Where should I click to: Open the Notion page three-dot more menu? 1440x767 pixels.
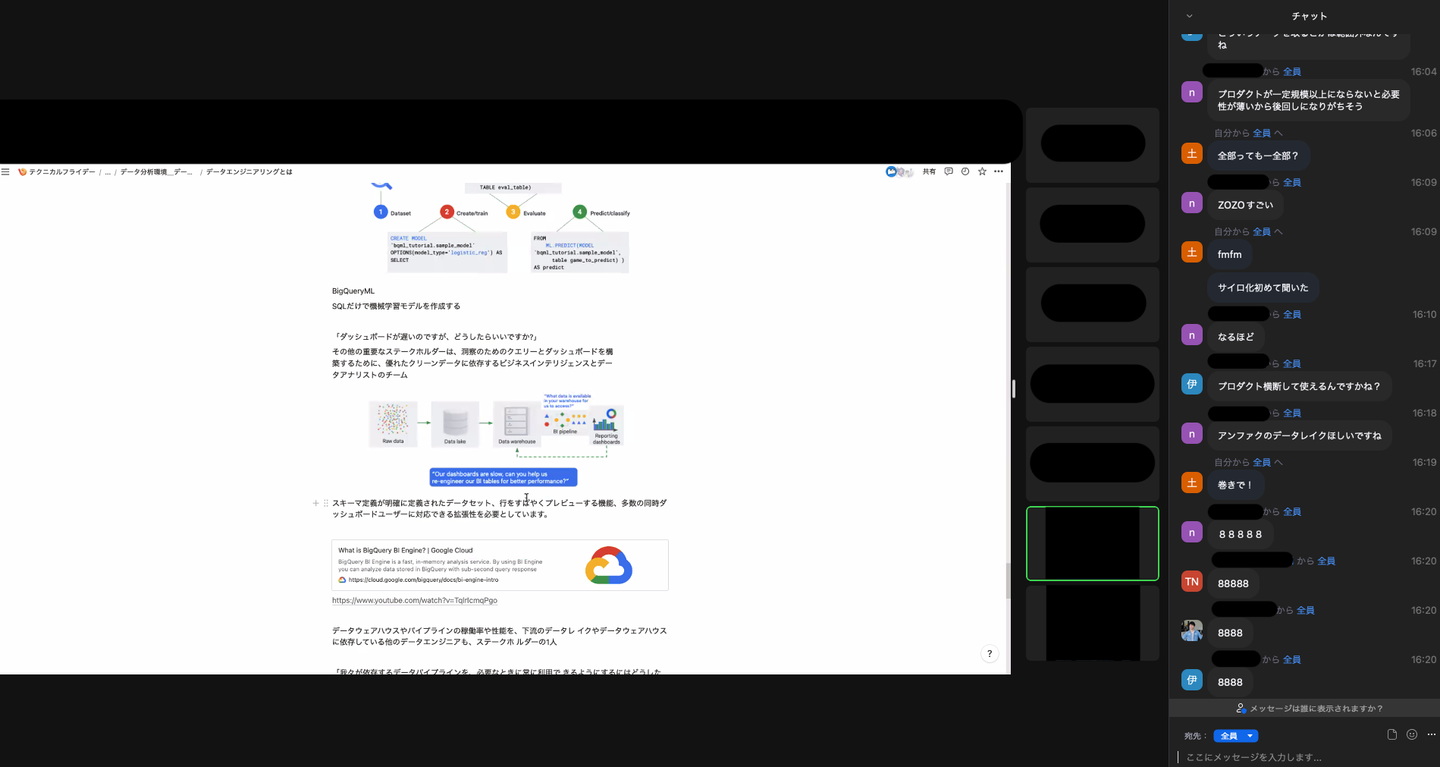998,172
